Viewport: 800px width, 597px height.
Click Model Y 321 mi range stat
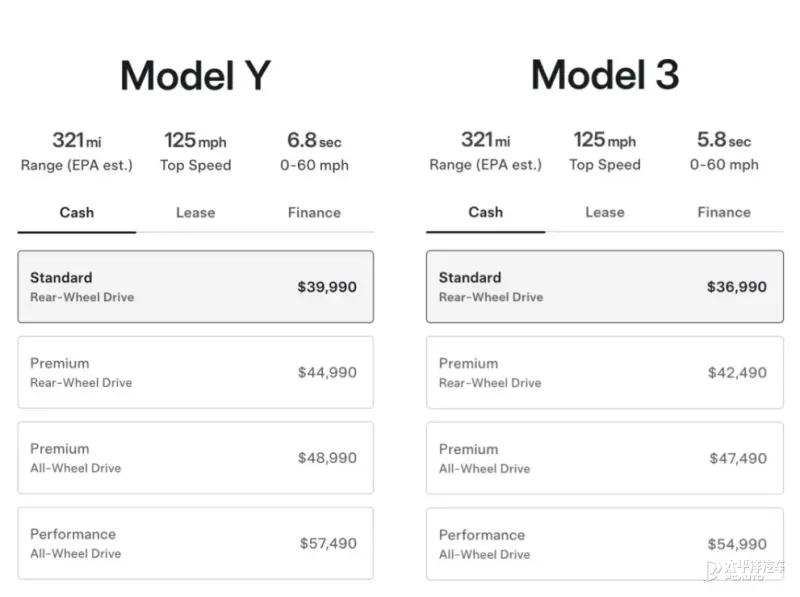coord(76,152)
